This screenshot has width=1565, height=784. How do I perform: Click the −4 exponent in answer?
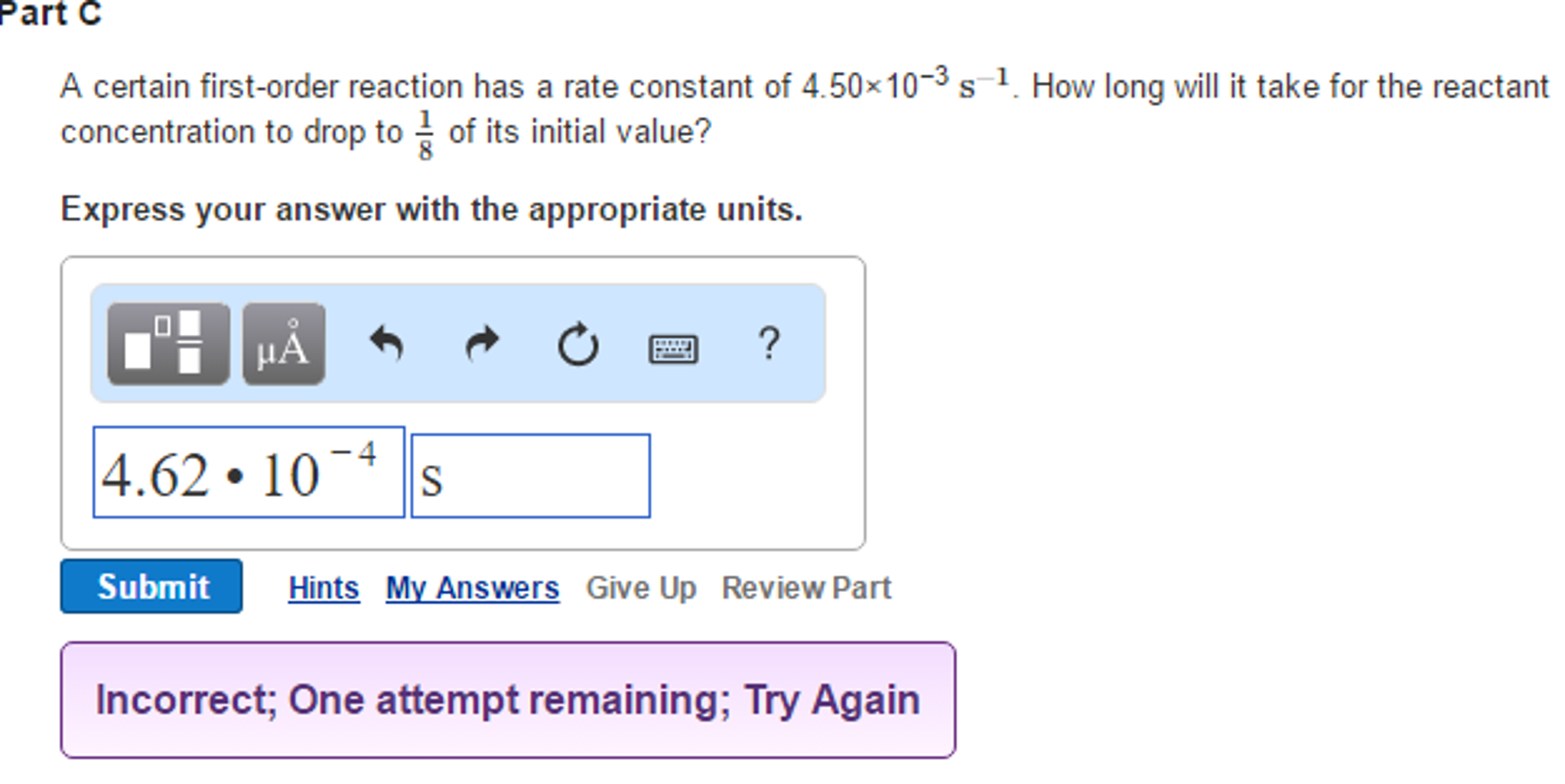click(356, 455)
